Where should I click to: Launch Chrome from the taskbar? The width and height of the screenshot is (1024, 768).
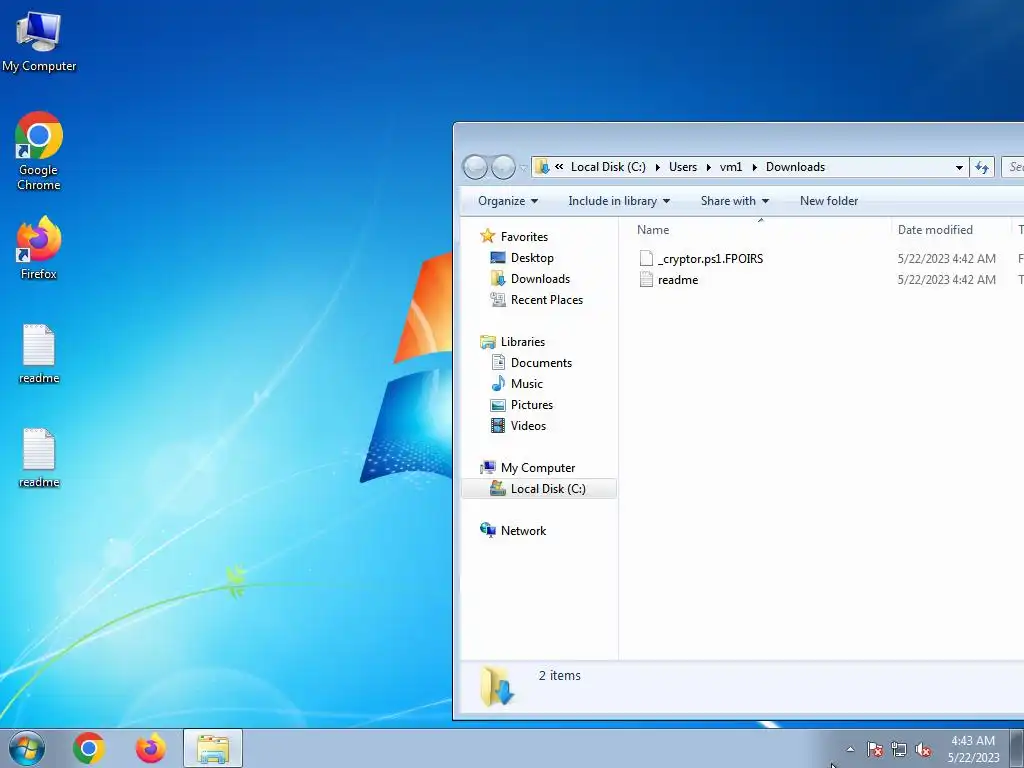(x=89, y=748)
